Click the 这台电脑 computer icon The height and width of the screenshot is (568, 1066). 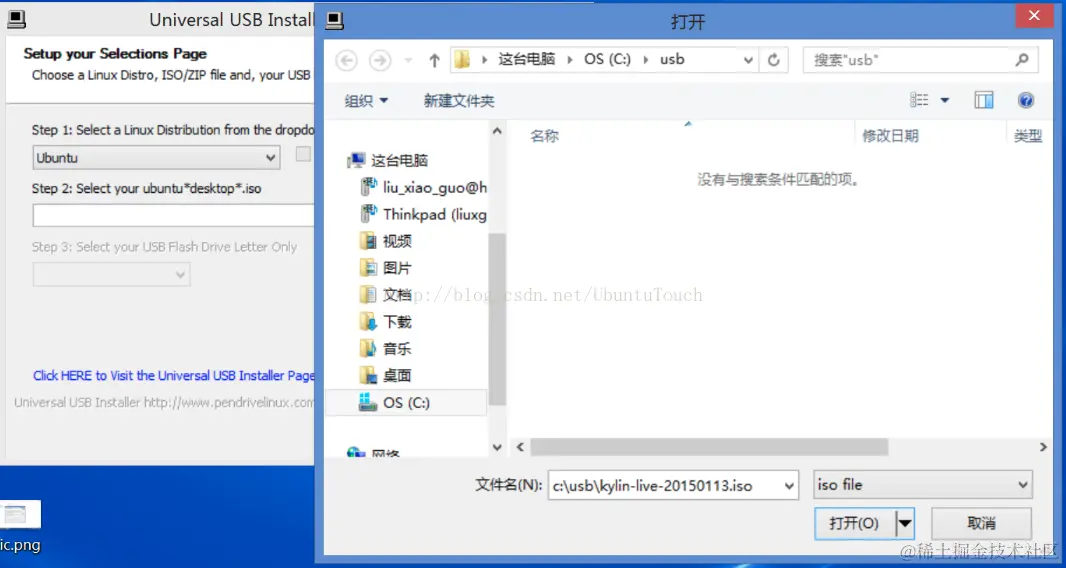tap(356, 161)
